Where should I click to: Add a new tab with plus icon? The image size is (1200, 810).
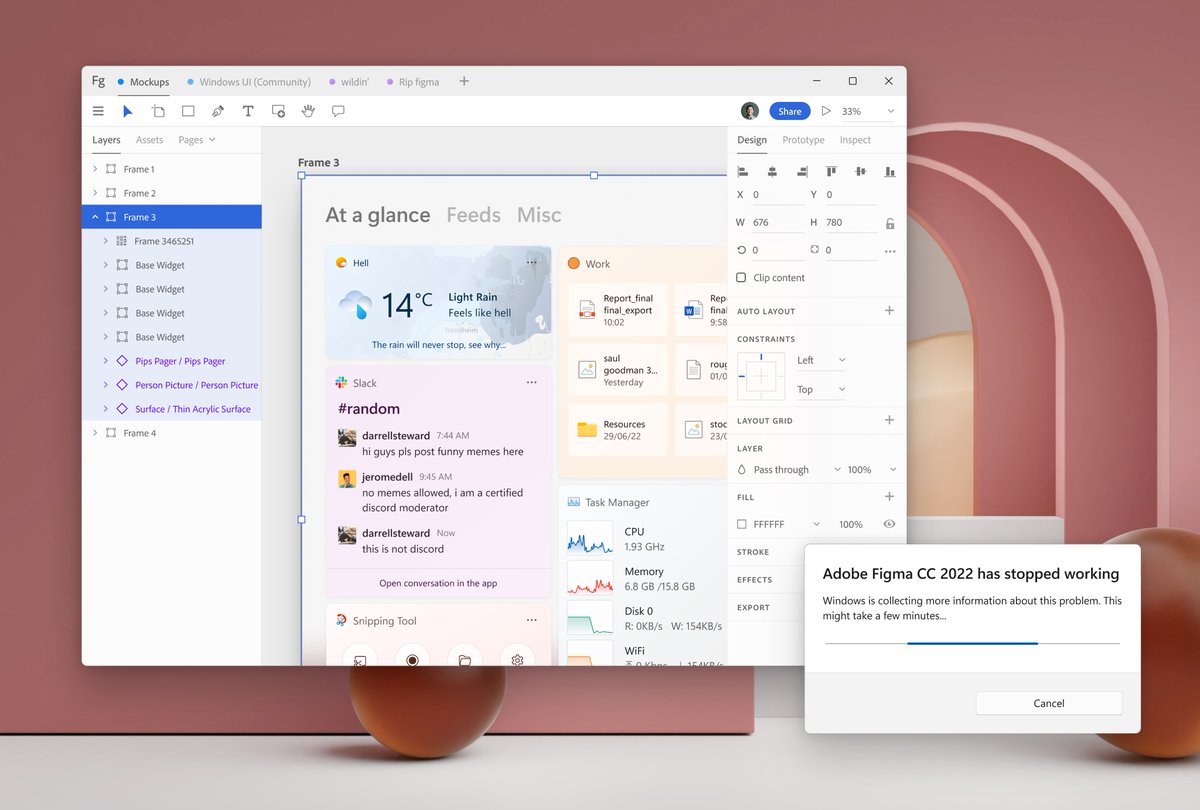(x=464, y=81)
